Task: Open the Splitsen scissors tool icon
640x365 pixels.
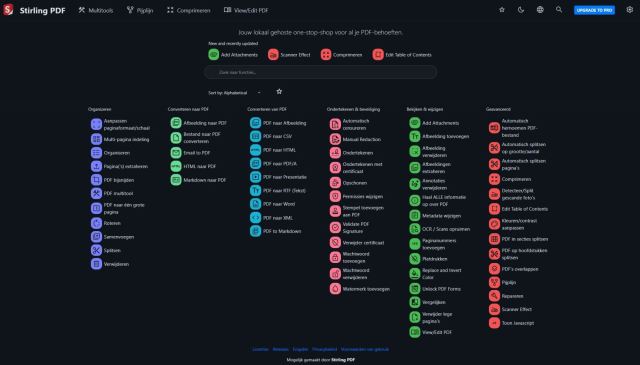Action: click(x=96, y=250)
